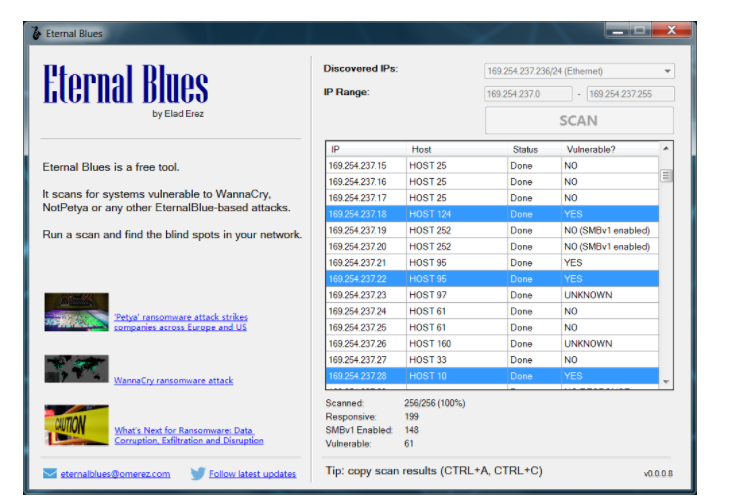Open the WannaCry world map thumbnail
This screenshot has width=732, height=500.
tap(77, 369)
